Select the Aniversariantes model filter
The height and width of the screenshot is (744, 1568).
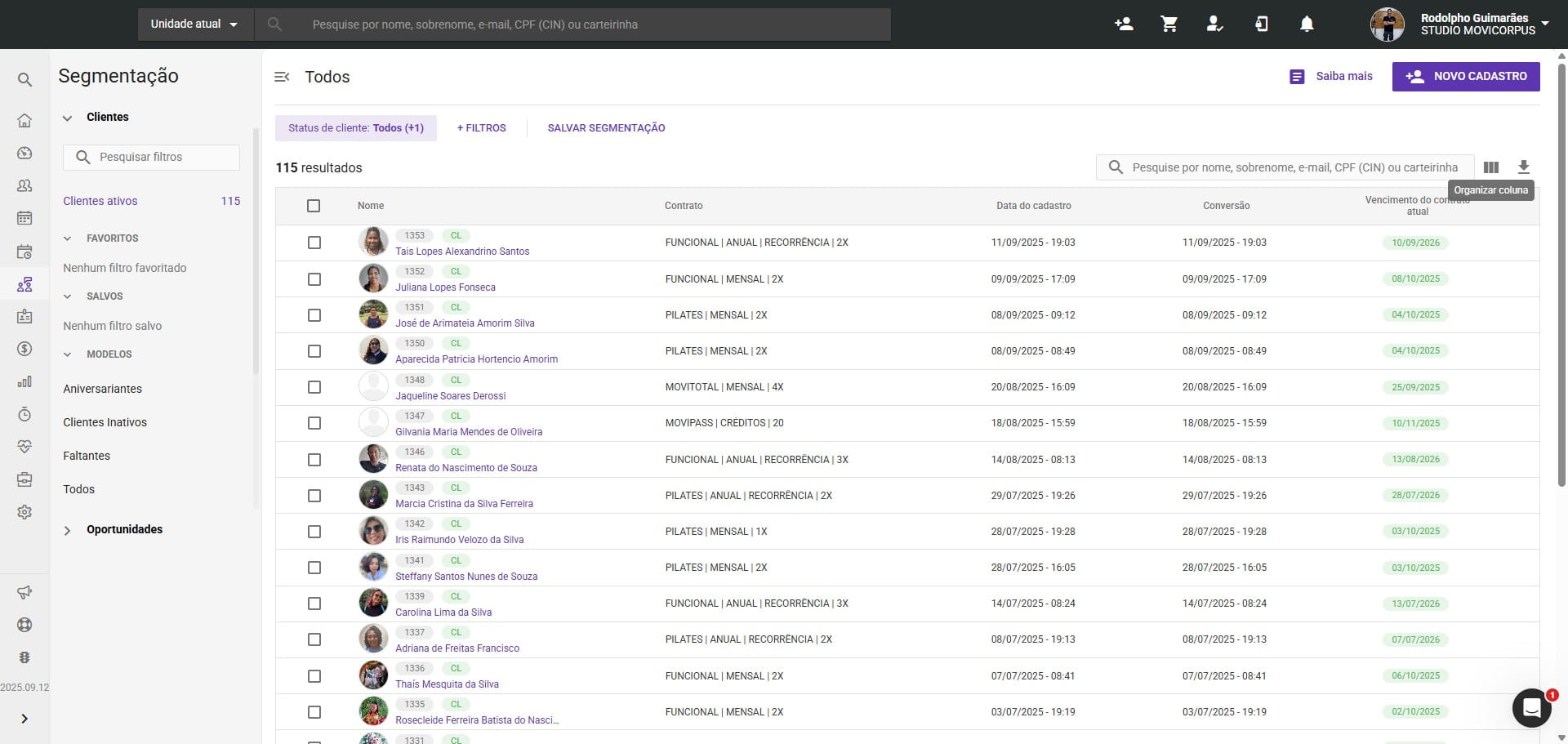[x=103, y=389]
